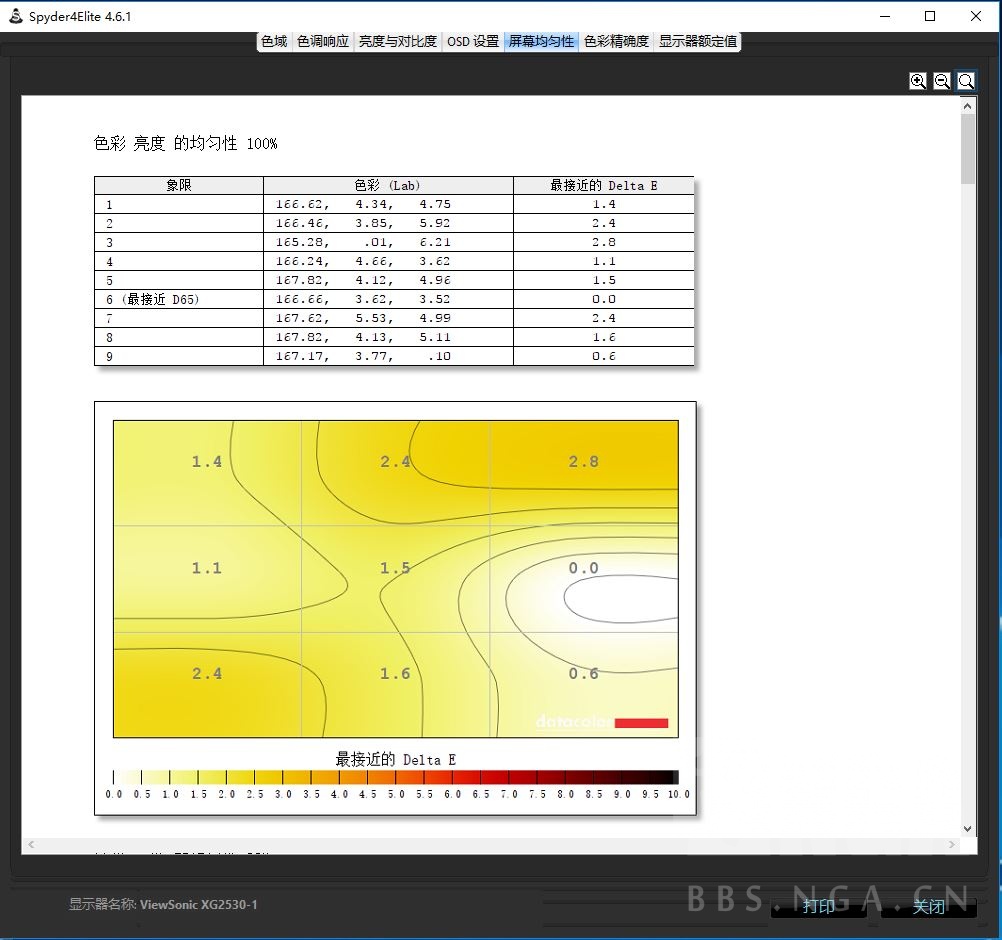The image size is (1002, 940).
Task: Click the Delta E cell 2.8 in table
Action: coord(603,242)
